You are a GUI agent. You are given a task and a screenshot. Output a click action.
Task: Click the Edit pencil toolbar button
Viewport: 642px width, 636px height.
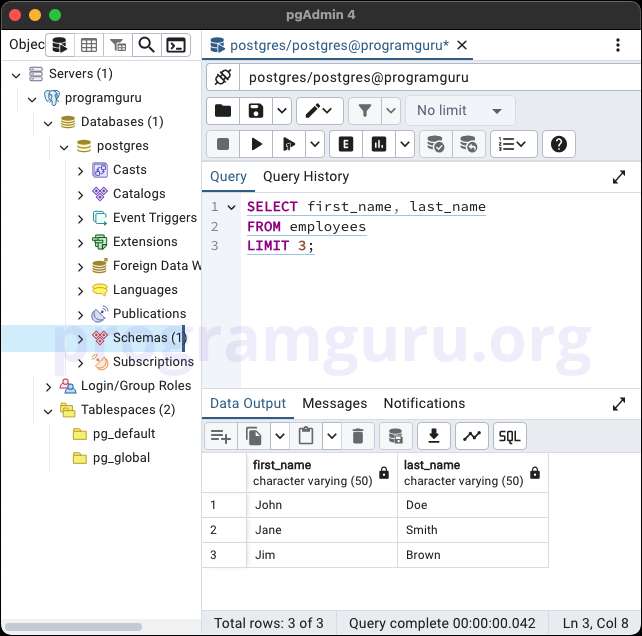click(319, 111)
